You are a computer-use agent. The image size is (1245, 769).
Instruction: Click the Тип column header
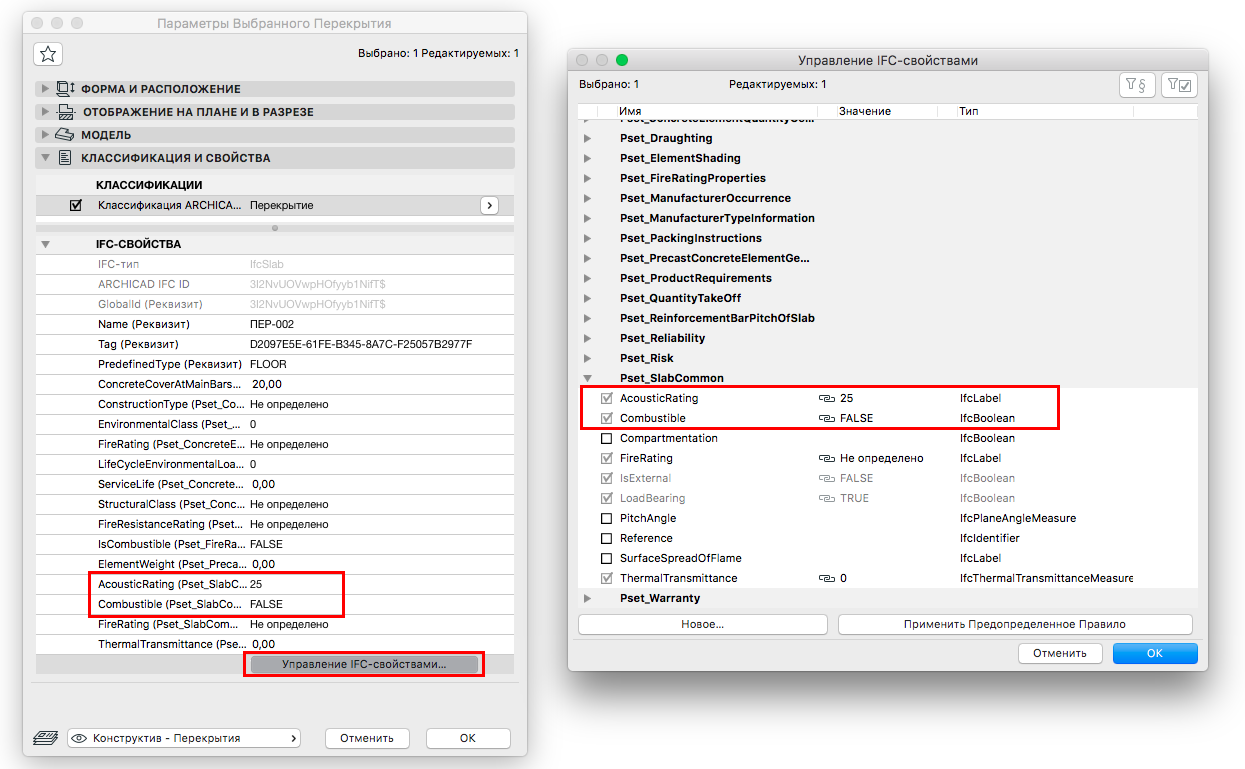pyautogui.click(x=968, y=111)
